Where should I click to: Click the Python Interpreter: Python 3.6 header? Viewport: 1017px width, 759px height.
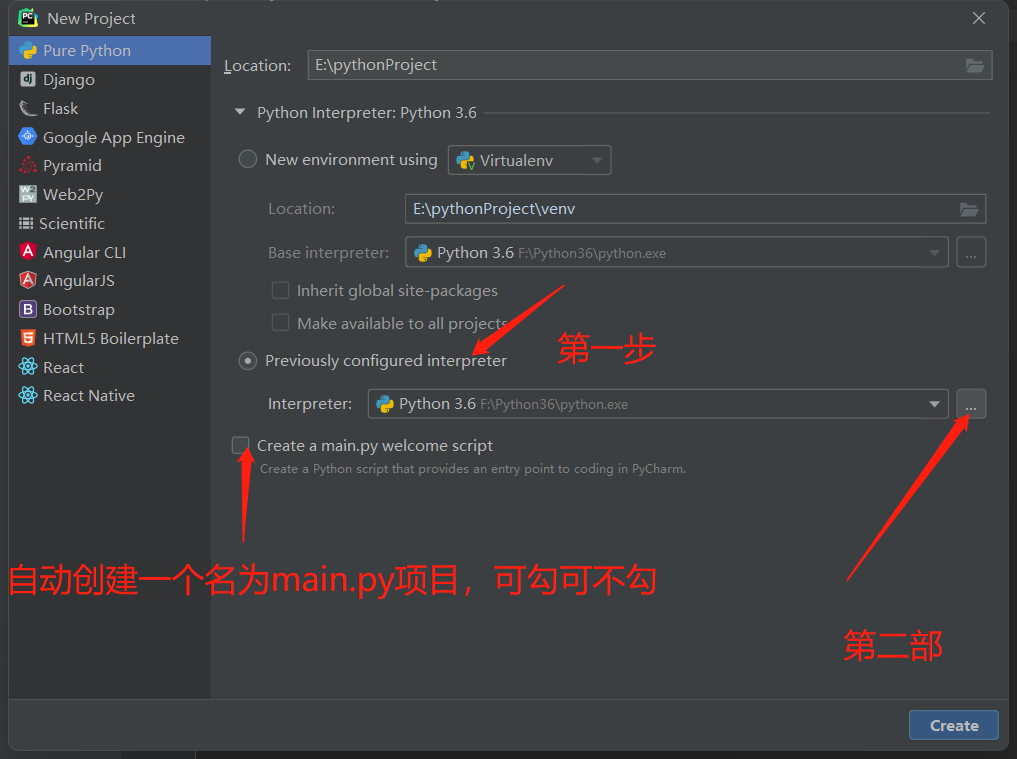(366, 113)
